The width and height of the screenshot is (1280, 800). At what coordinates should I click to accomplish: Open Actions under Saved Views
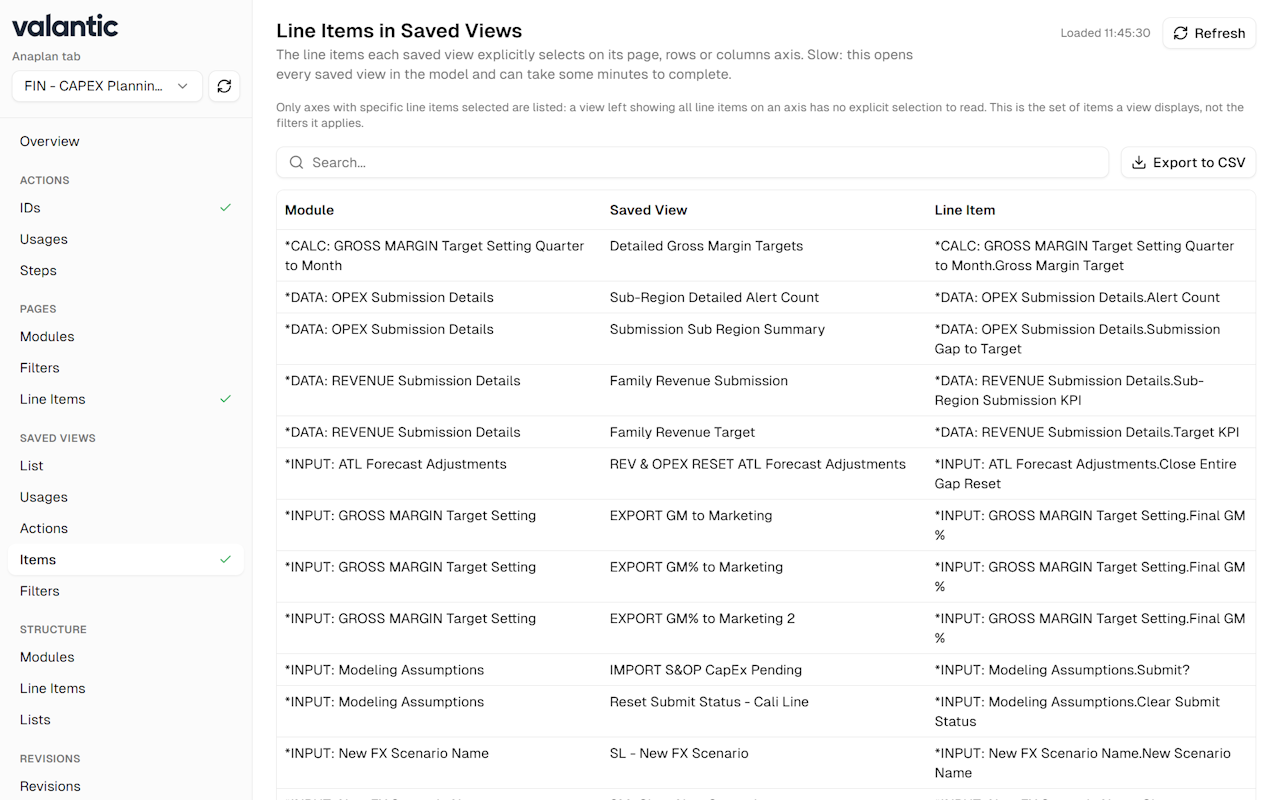coord(126,528)
